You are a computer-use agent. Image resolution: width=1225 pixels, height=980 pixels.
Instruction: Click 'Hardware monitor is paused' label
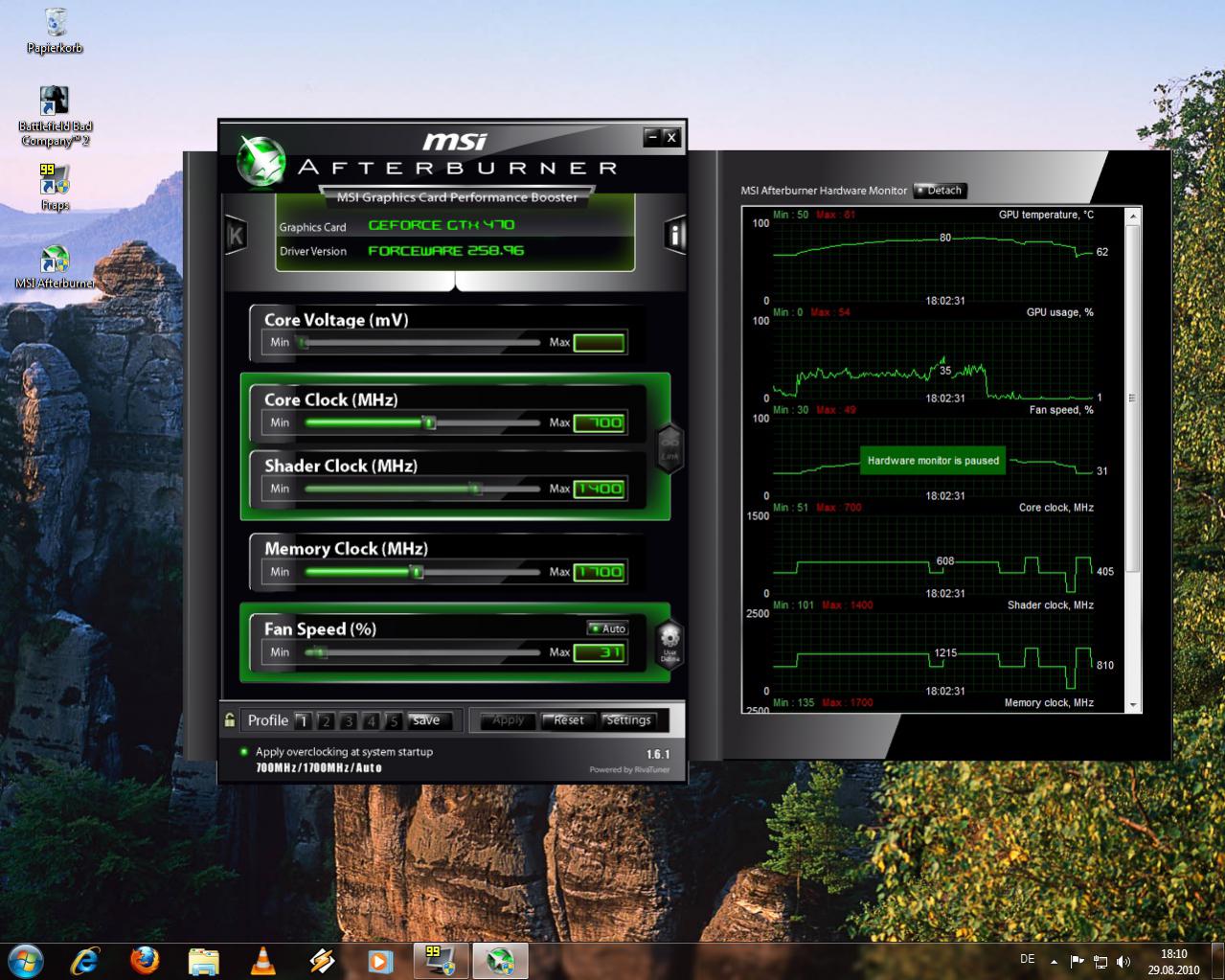coord(933,460)
